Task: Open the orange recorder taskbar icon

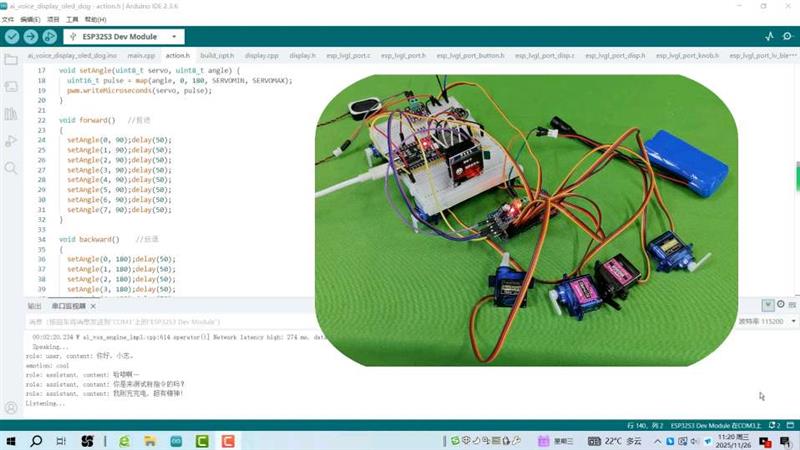Action: coord(228,441)
